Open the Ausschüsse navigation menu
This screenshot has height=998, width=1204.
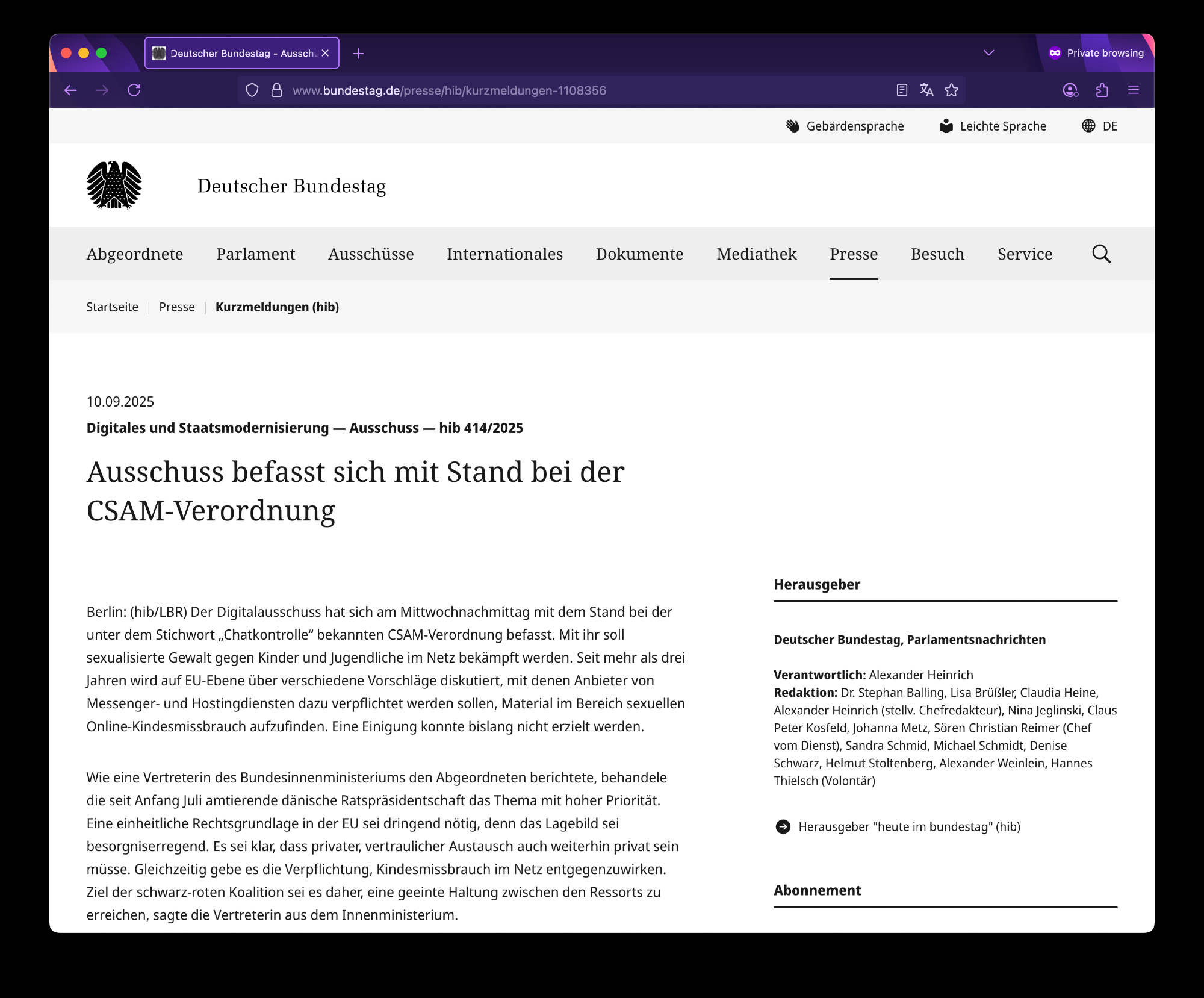click(371, 254)
